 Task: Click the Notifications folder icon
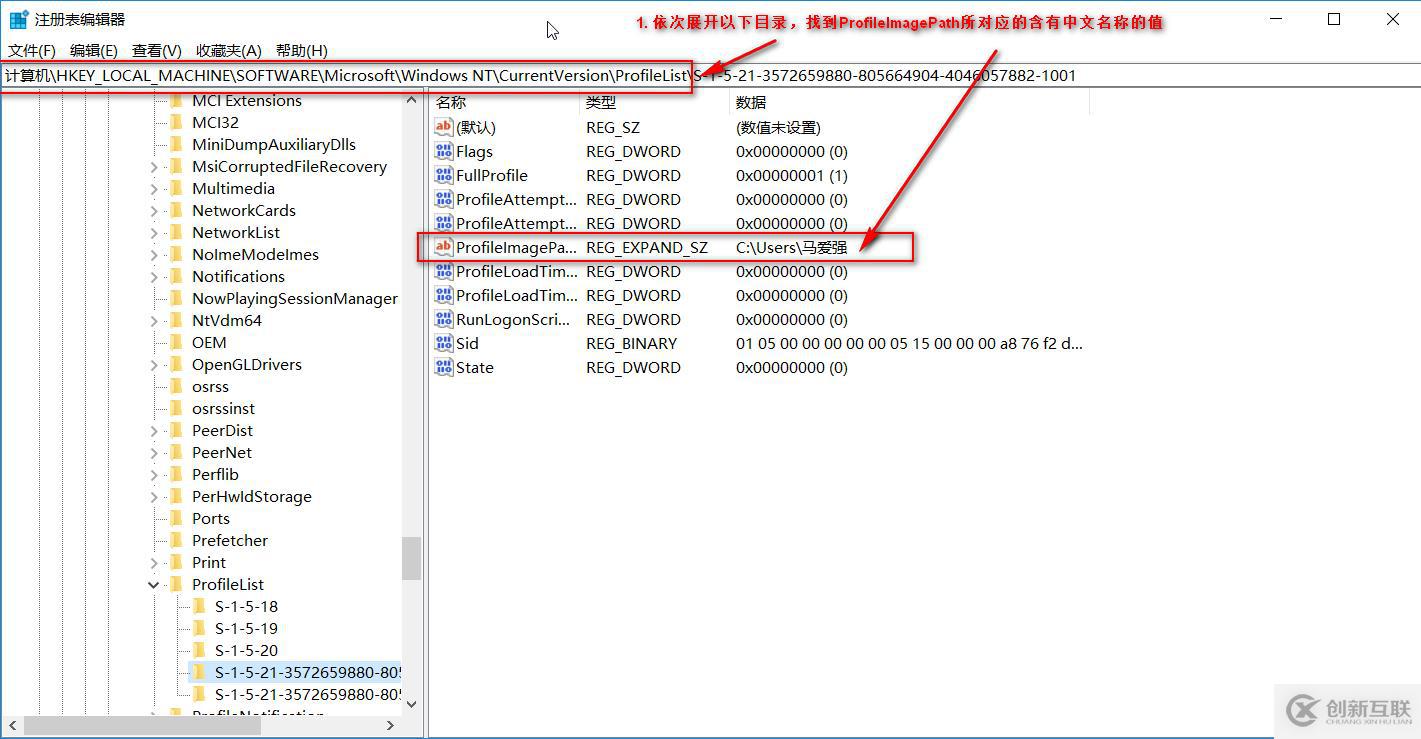click(177, 276)
